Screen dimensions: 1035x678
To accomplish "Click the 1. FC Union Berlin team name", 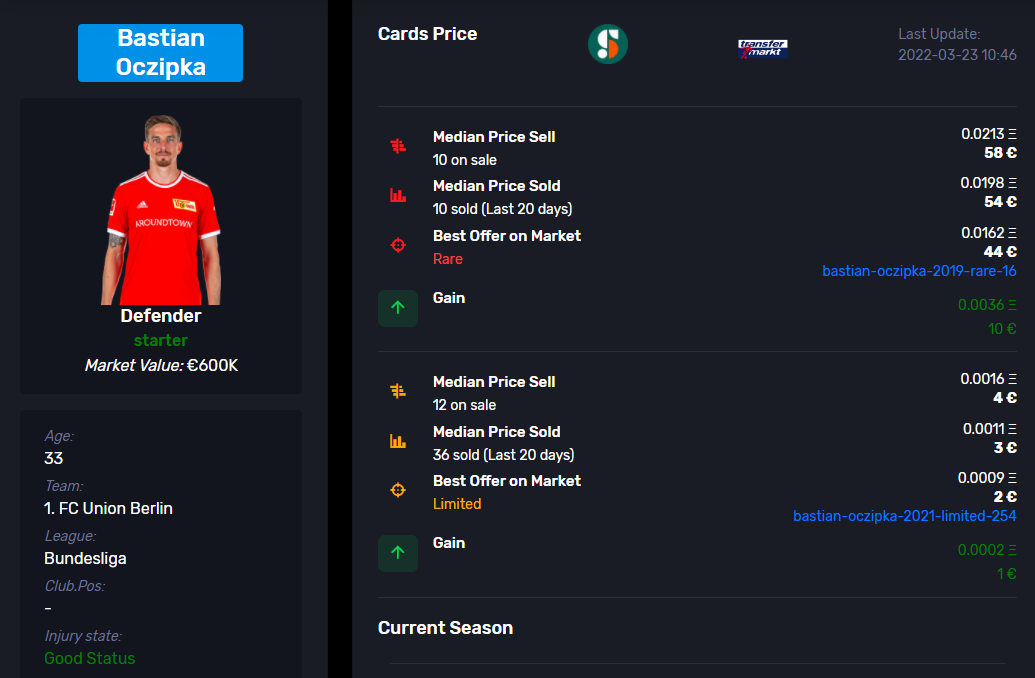I will pos(108,508).
